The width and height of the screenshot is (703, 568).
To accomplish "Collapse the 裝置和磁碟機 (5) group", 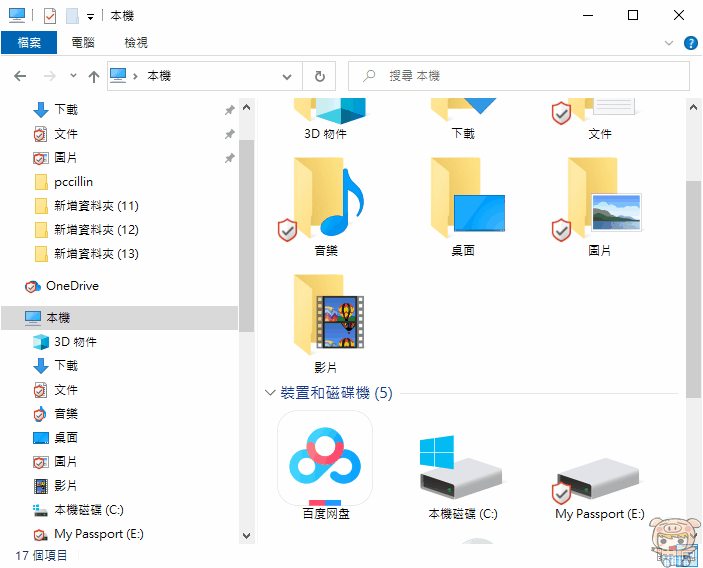I will 270,393.
